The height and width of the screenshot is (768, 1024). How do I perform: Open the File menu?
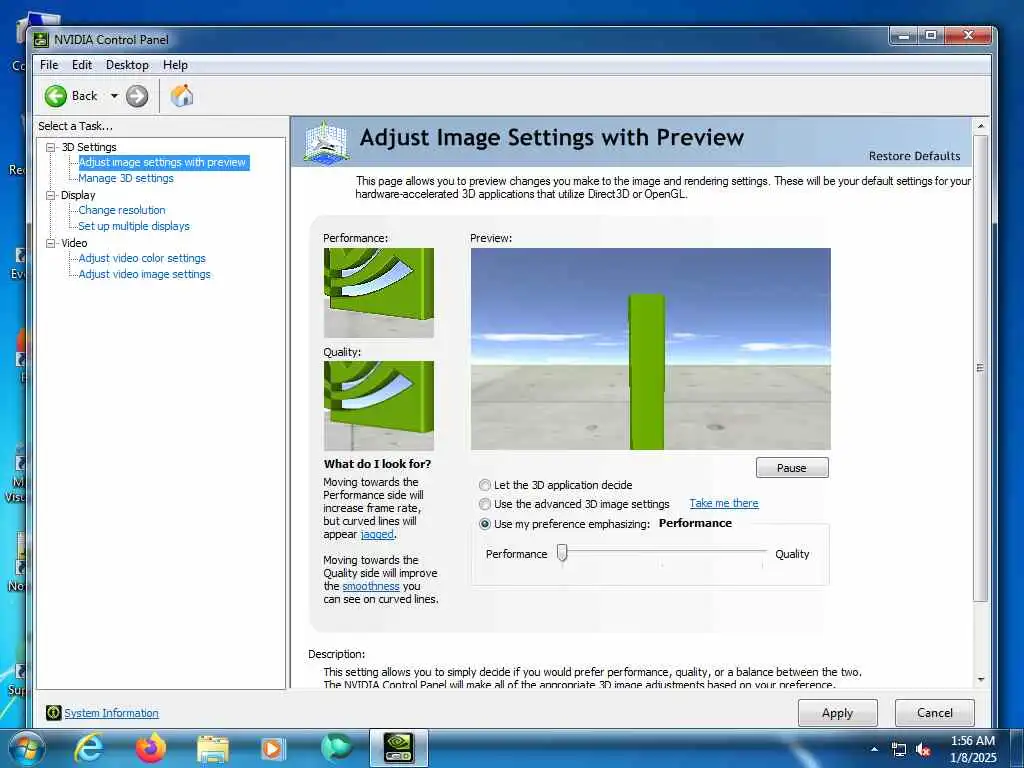49,65
